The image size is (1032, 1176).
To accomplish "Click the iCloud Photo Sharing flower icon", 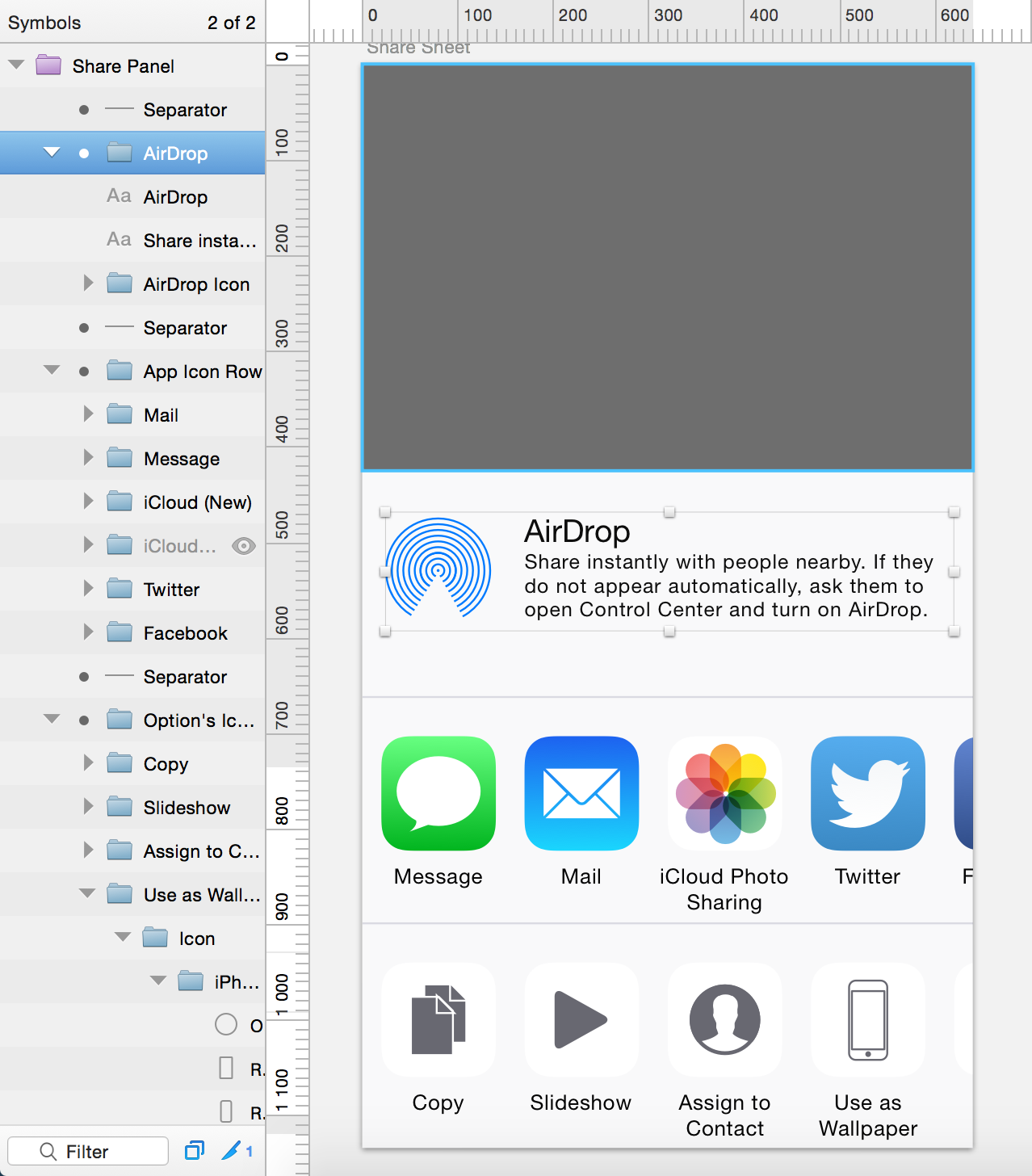I will (725, 793).
